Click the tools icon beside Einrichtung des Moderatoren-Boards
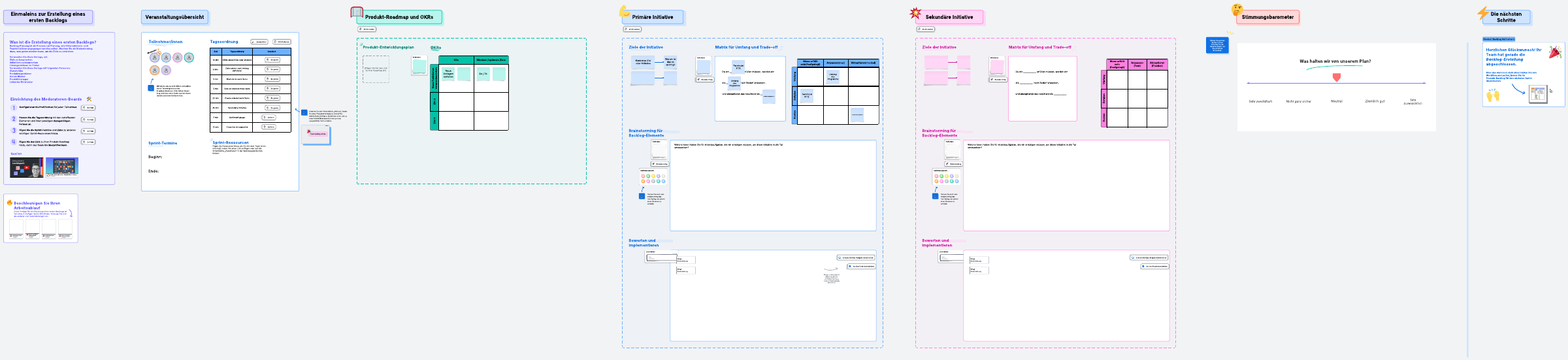 tap(89, 99)
